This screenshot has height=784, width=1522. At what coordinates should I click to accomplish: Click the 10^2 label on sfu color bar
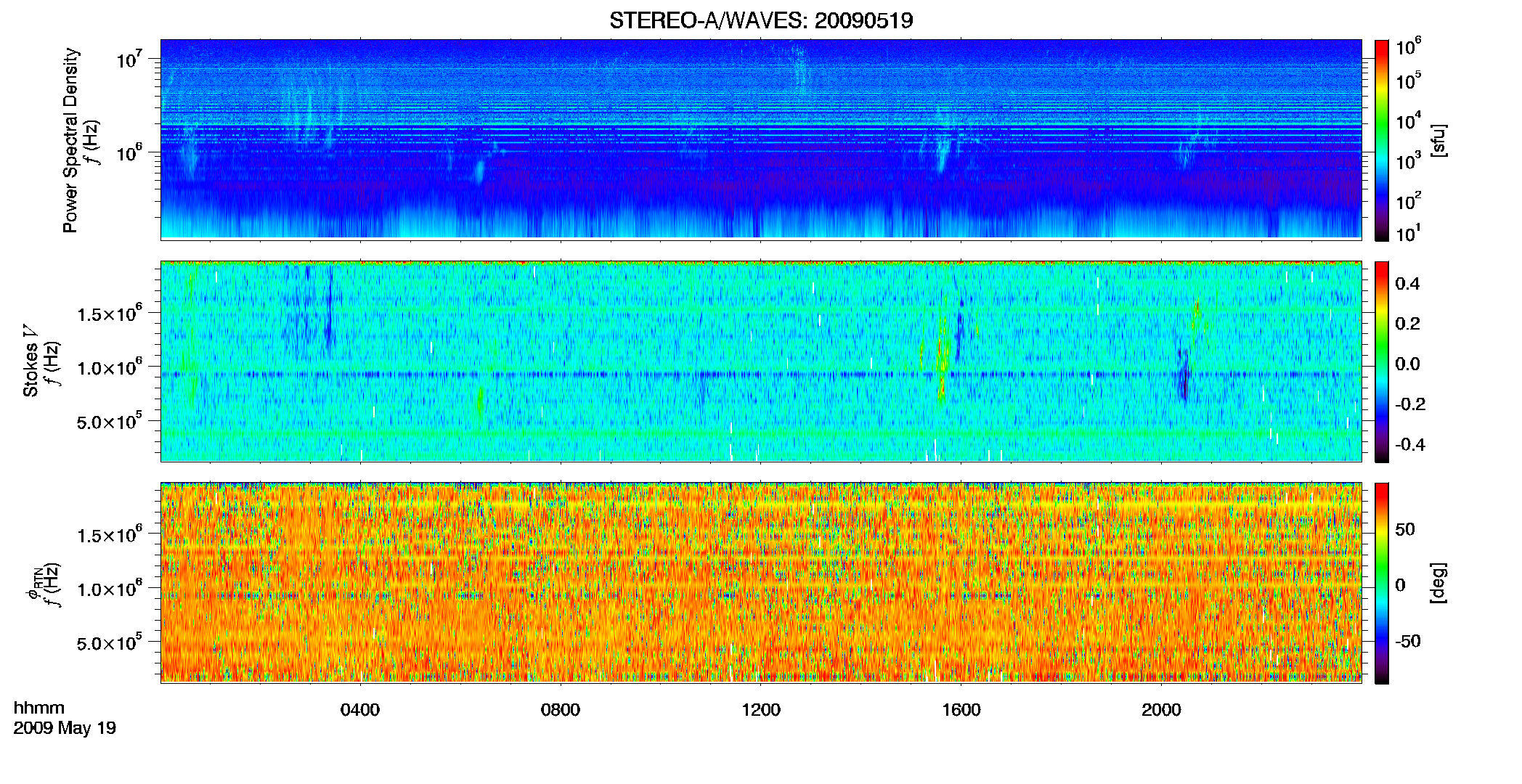[x=1409, y=200]
